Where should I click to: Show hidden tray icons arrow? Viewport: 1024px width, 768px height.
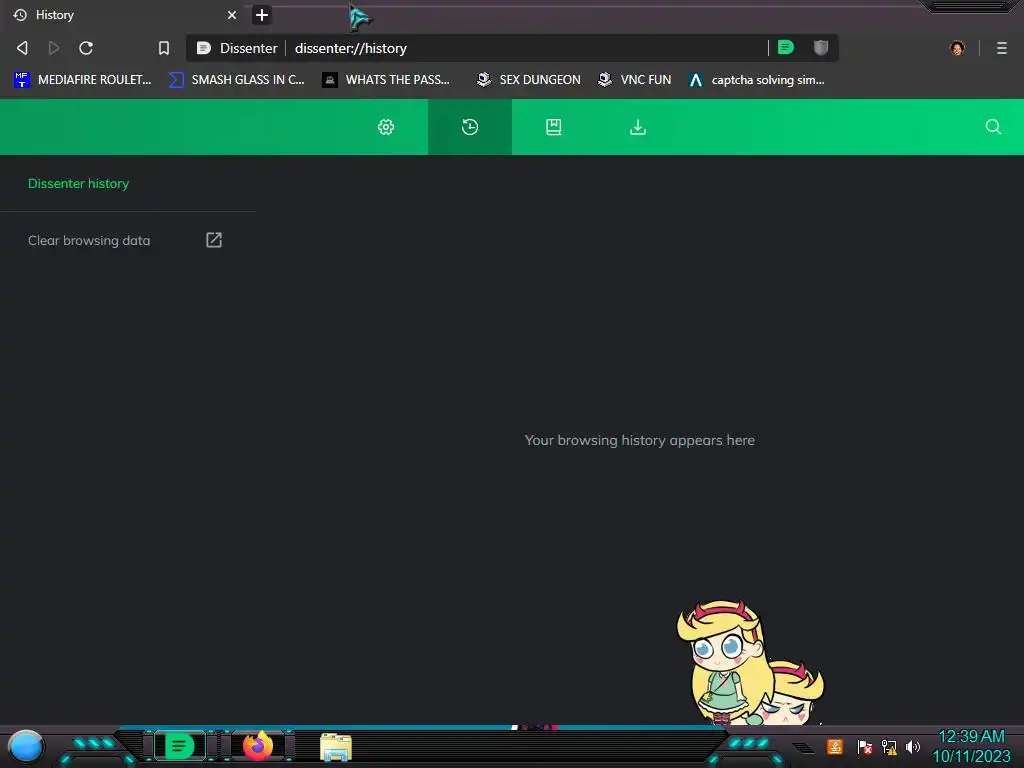click(805, 748)
